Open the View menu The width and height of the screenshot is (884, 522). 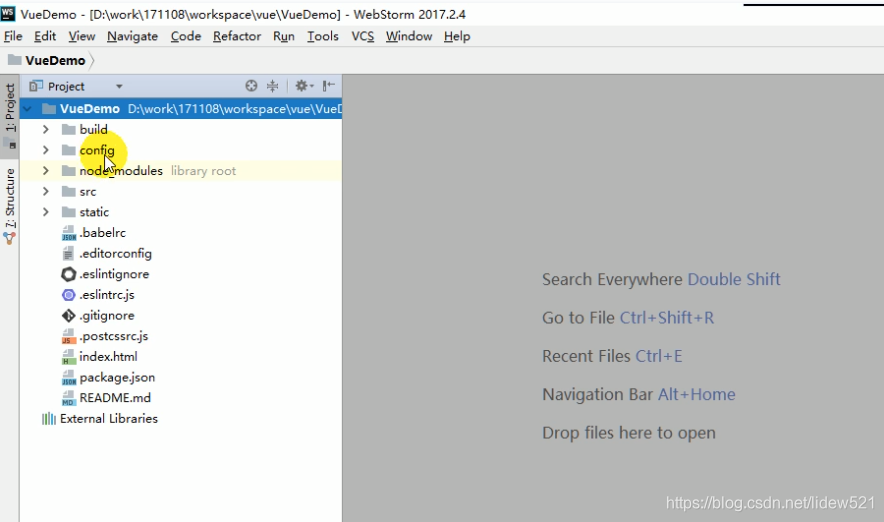(x=82, y=36)
